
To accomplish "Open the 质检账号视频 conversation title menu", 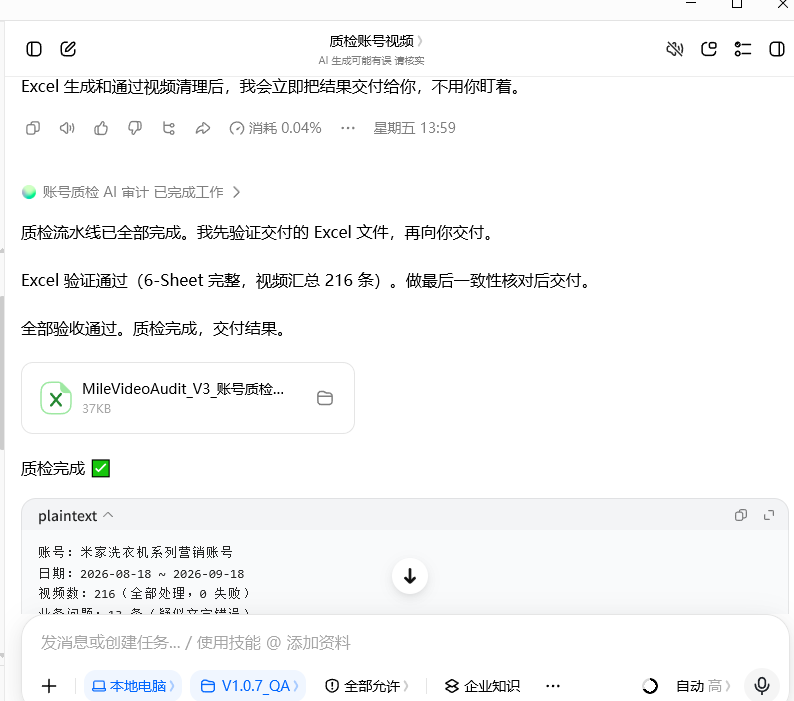I will pyautogui.click(x=375, y=41).
